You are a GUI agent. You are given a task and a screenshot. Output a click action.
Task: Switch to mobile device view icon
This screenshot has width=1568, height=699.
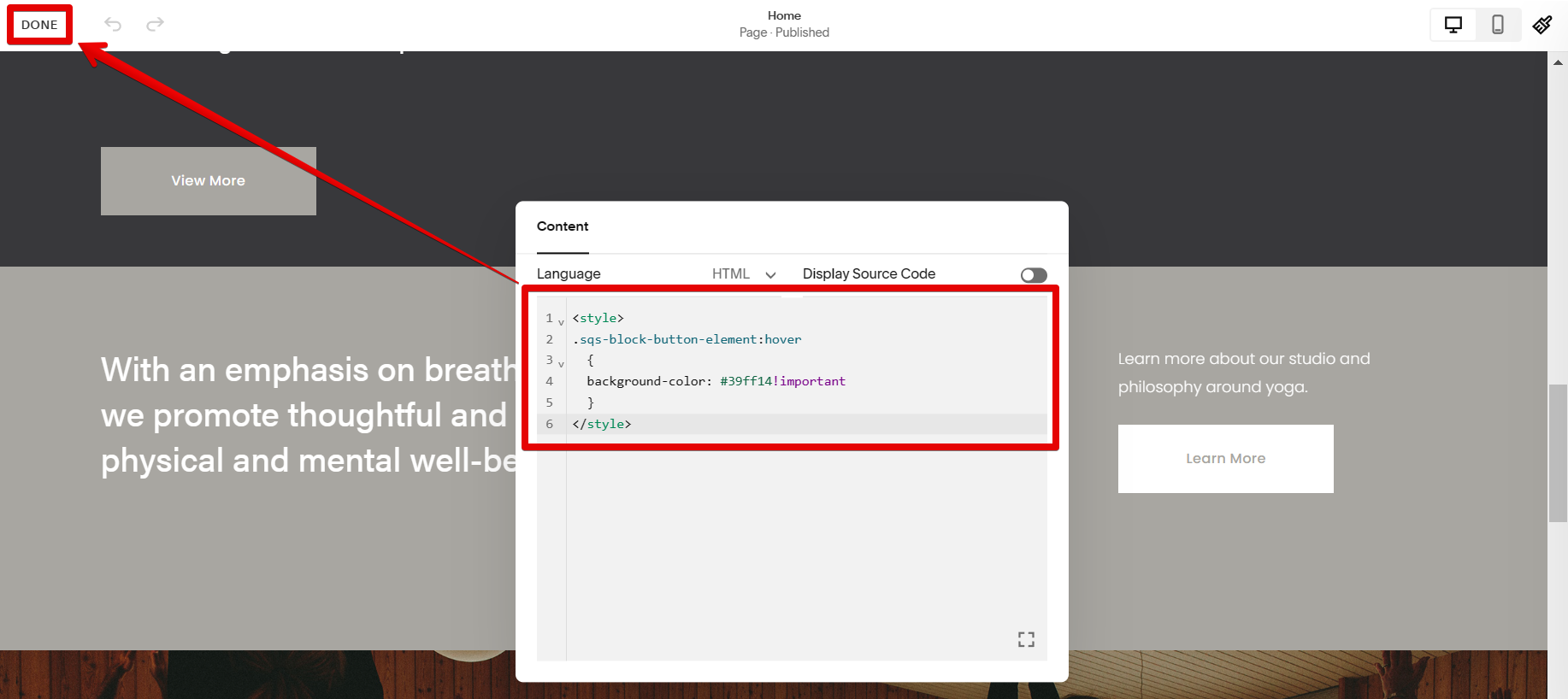1497,25
